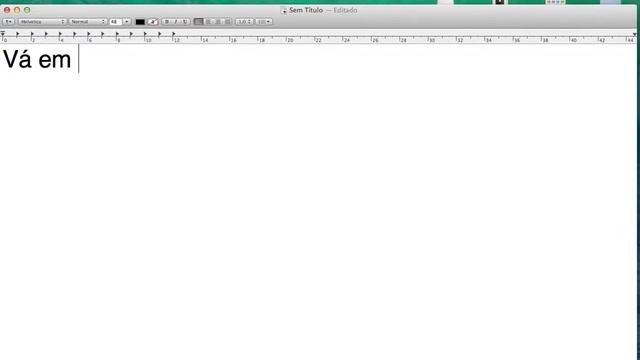Open the list bullets and numbering dropdown

pos(264,22)
